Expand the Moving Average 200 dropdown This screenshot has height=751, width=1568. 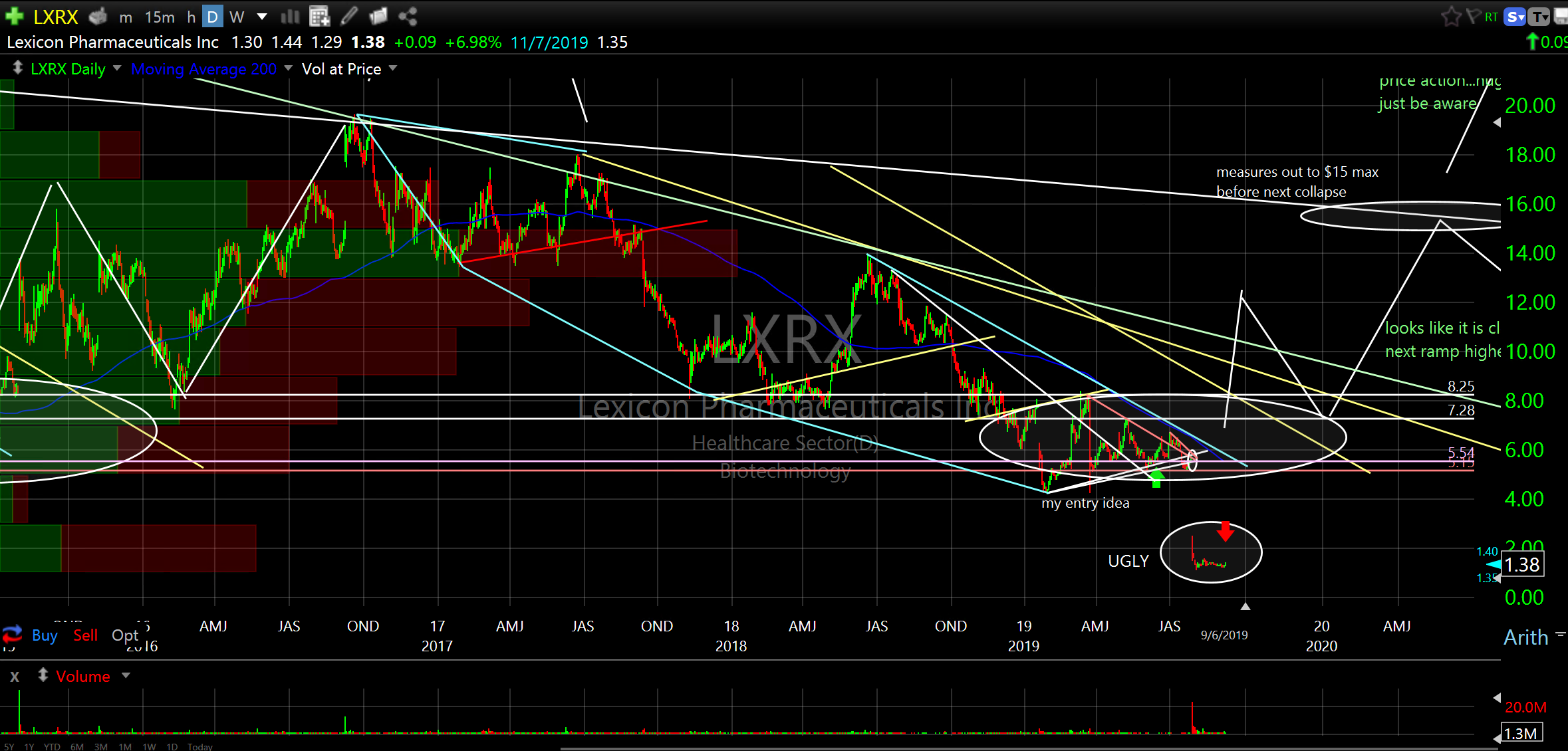coord(288,68)
